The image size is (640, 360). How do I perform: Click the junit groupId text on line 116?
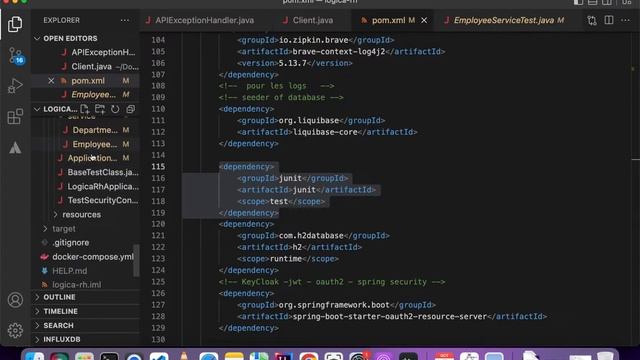pos(290,178)
